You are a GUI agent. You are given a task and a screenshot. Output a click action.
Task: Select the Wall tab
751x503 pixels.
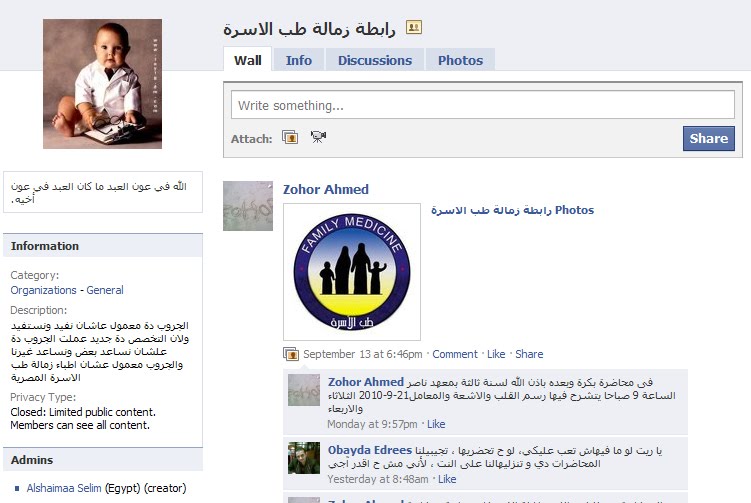click(x=248, y=60)
